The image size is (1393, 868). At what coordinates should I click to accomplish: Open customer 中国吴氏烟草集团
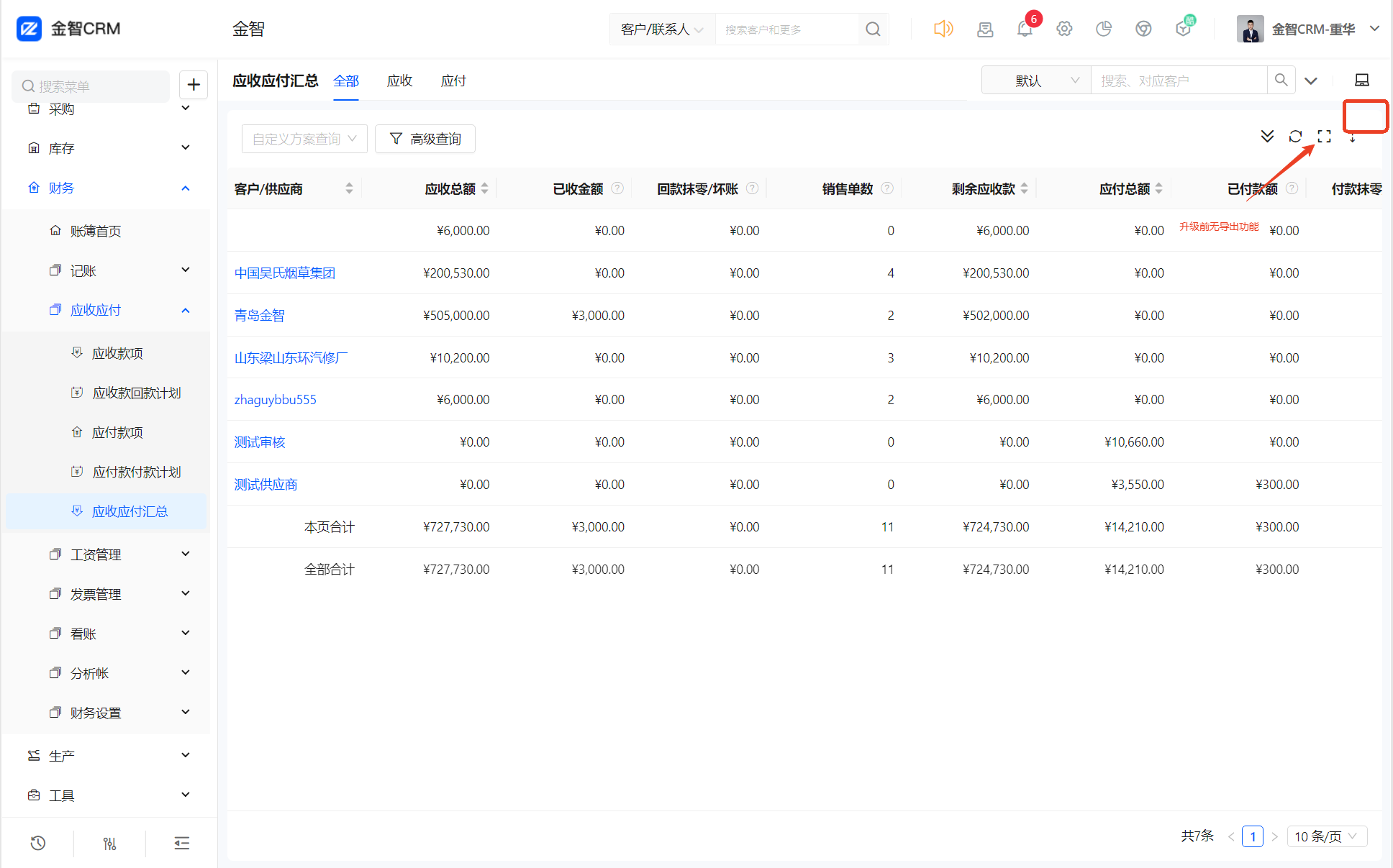pos(285,273)
